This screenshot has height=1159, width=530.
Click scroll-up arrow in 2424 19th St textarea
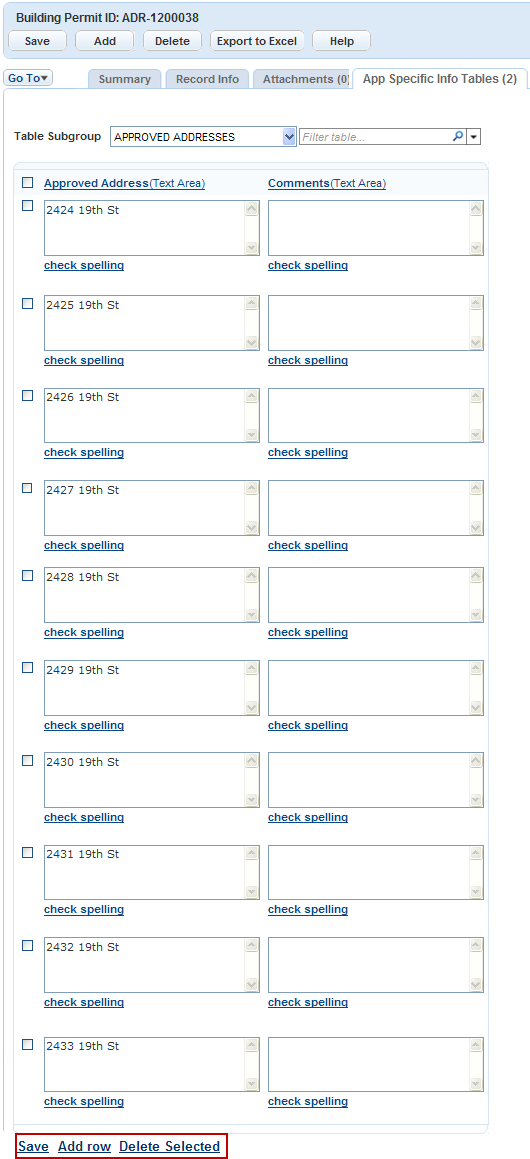pyautogui.click(x=251, y=209)
